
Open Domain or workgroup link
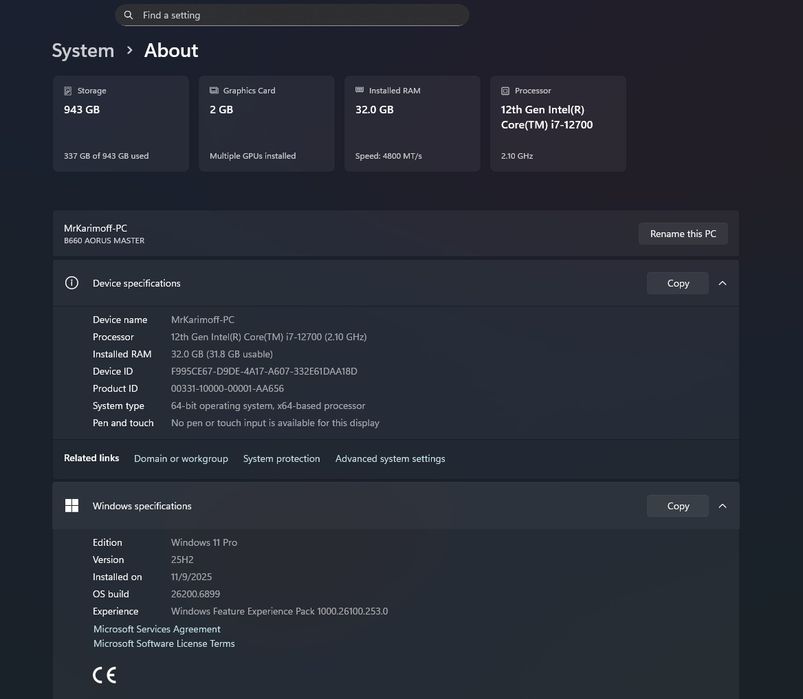tap(181, 459)
